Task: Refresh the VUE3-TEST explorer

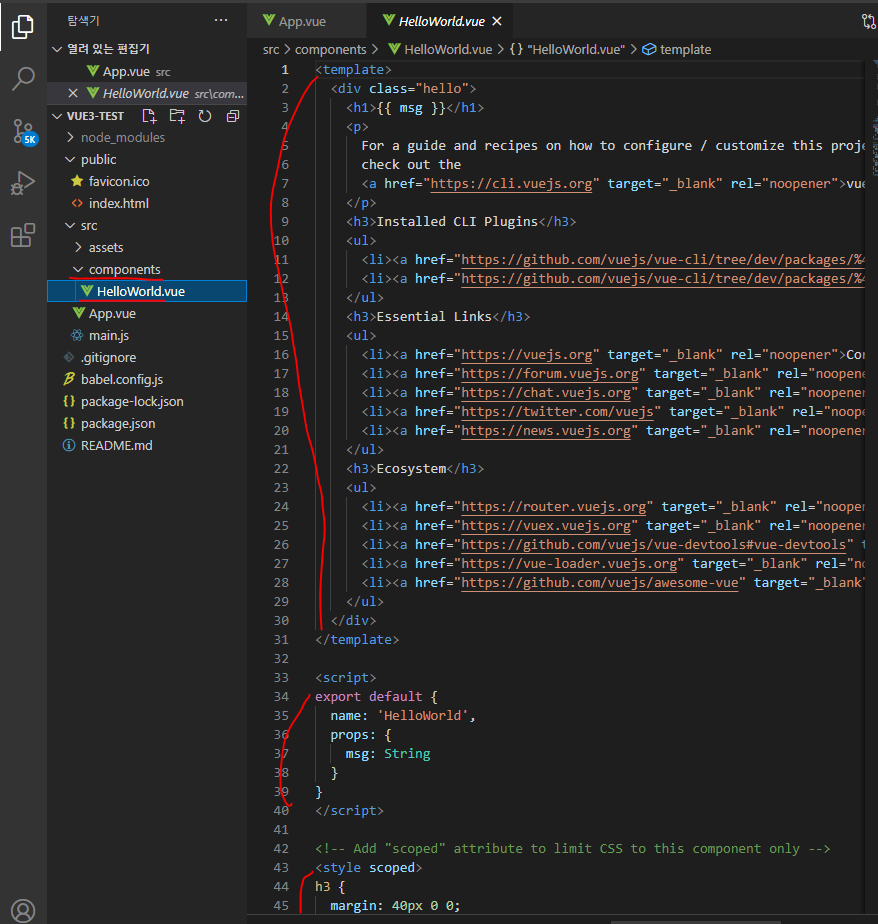Action: tap(204, 116)
